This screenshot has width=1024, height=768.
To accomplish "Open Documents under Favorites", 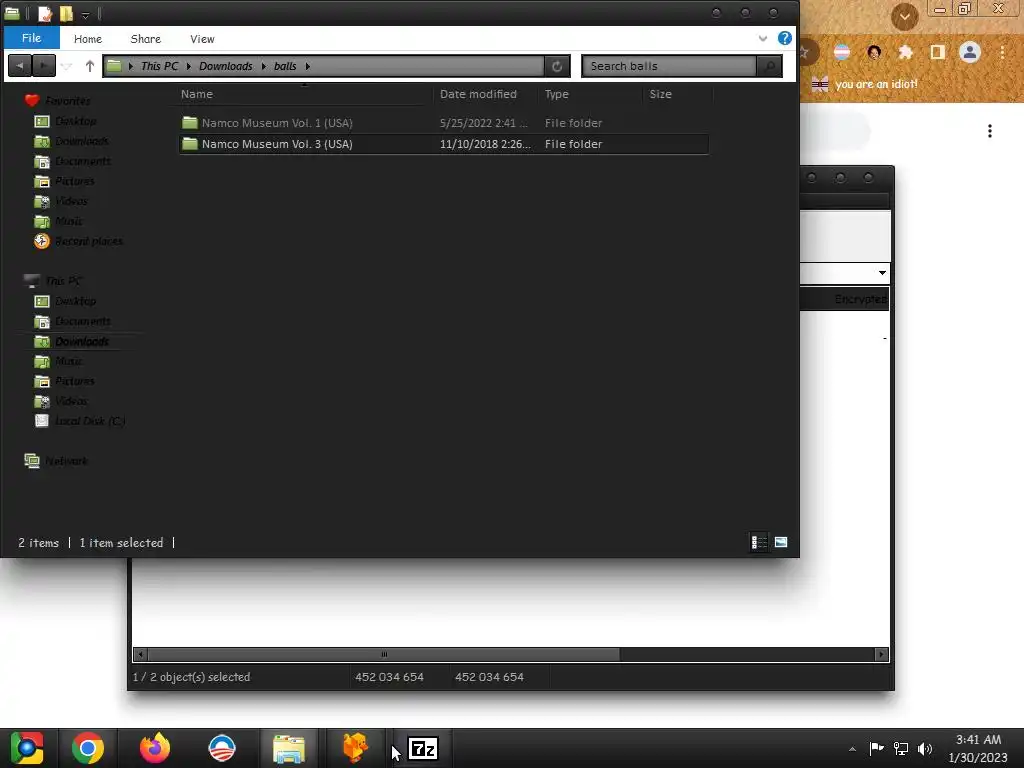I will click(72, 161).
